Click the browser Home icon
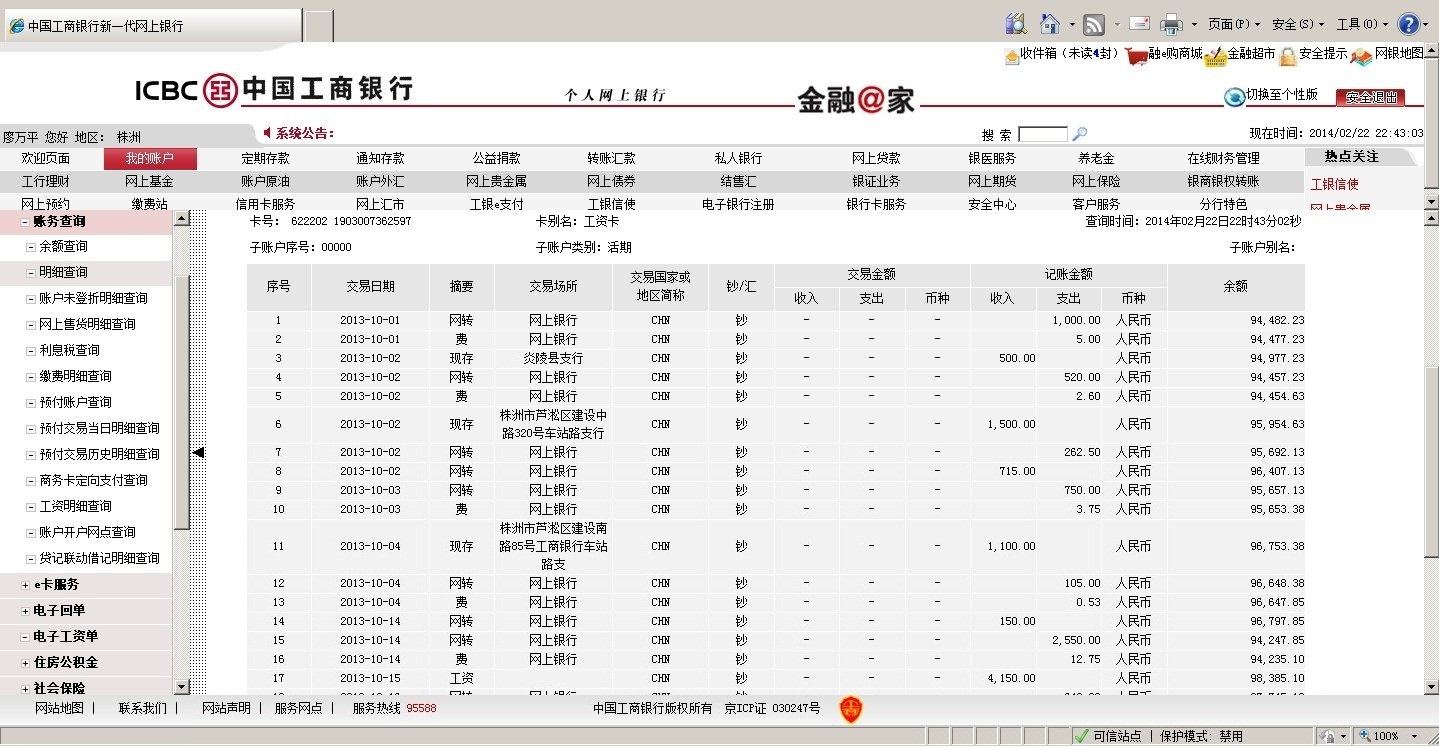1439x747 pixels. click(x=1049, y=24)
